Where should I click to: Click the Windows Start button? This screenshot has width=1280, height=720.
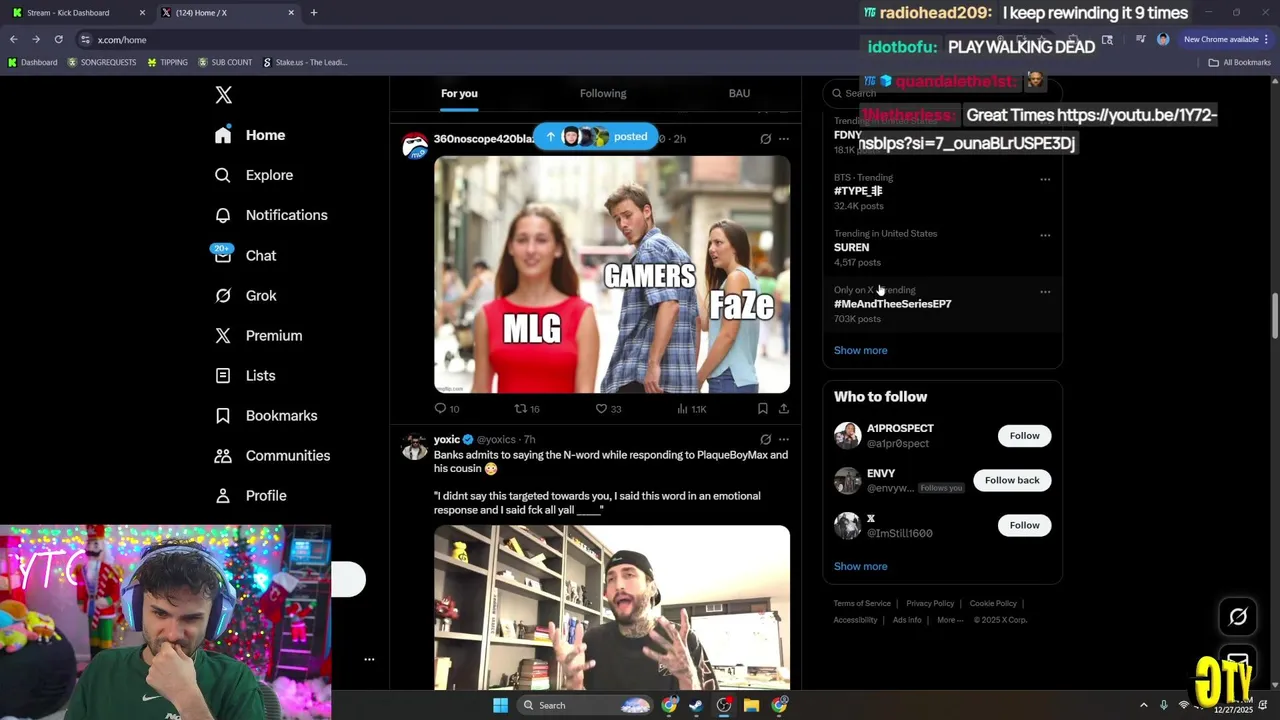point(500,705)
